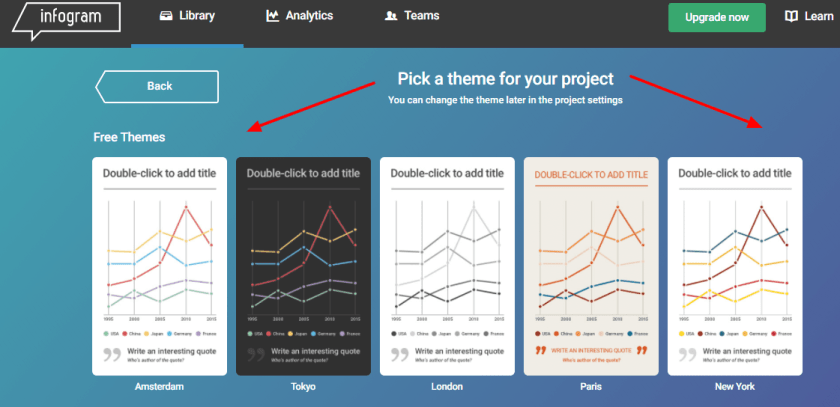840x407 pixels.
Task: Choose the New York theme thumbnail
Action: click(x=735, y=265)
